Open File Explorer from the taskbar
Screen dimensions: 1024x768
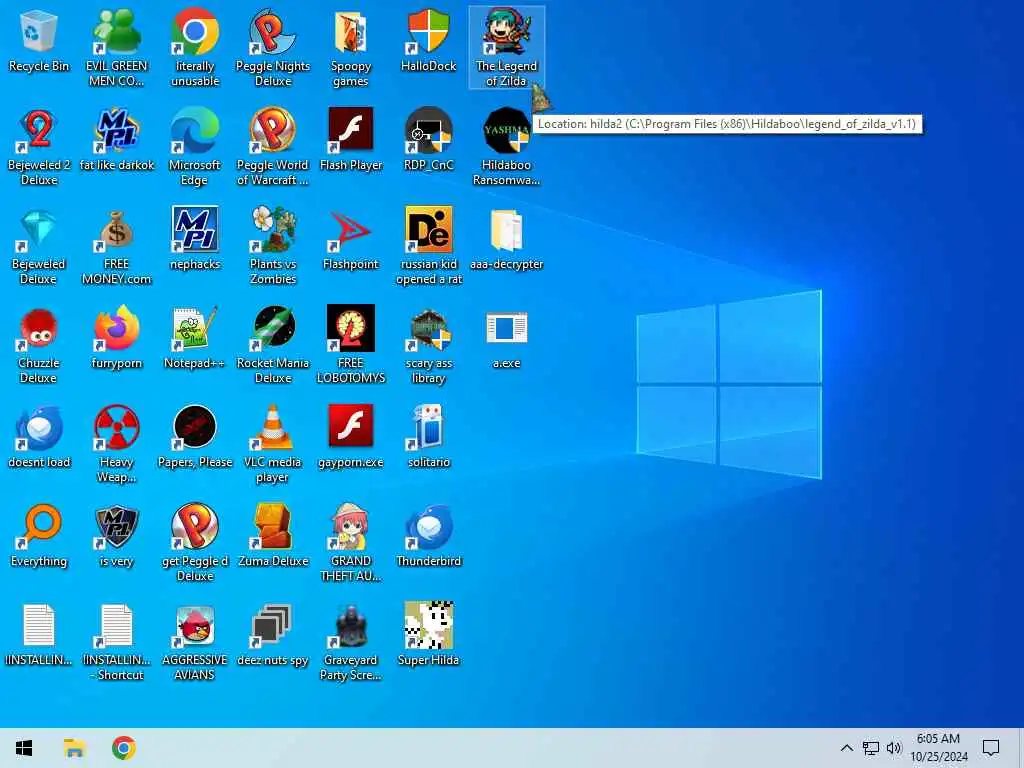74,748
